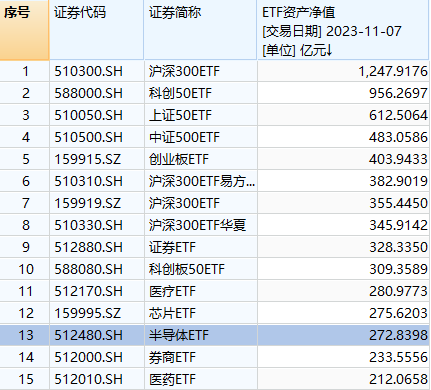
Task: Select net value 345.9142
Action: pyautogui.click(x=343, y=225)
